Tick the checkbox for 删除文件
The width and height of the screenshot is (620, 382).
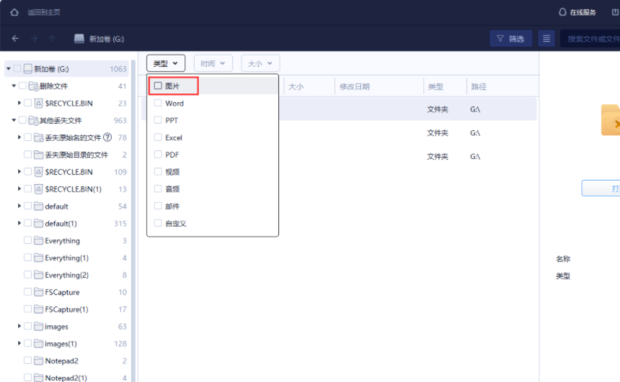tap(23, 85)
